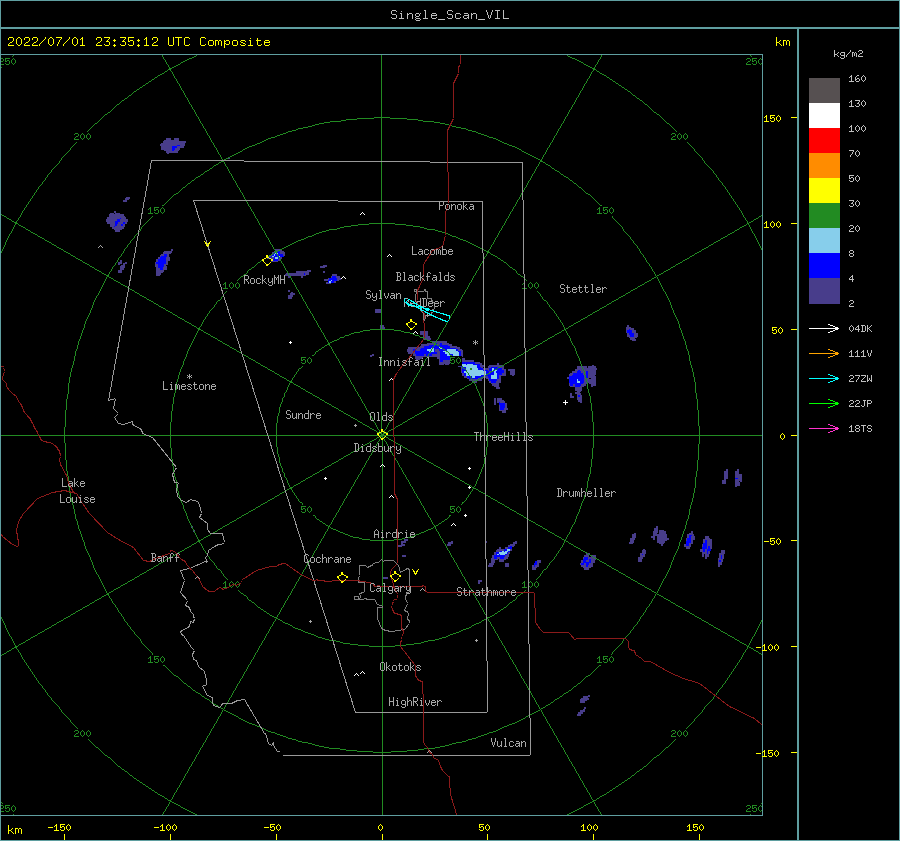900x841 pixels.
Task: Click the Didsbury town label
Action: (x=378, y=448)
